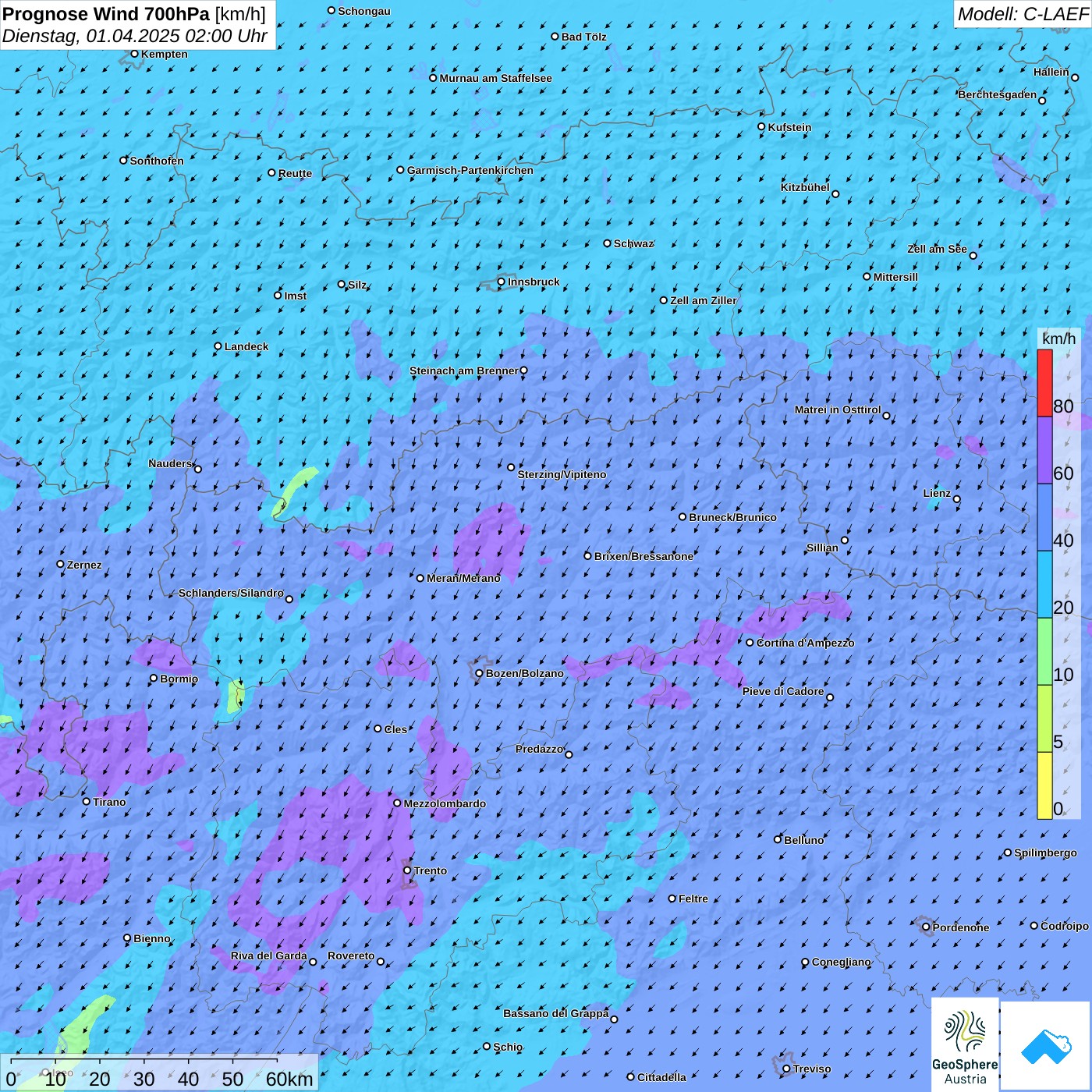Click the Lienz city label
This screenshot has width=1092, height=1092.
pos(937,493)
